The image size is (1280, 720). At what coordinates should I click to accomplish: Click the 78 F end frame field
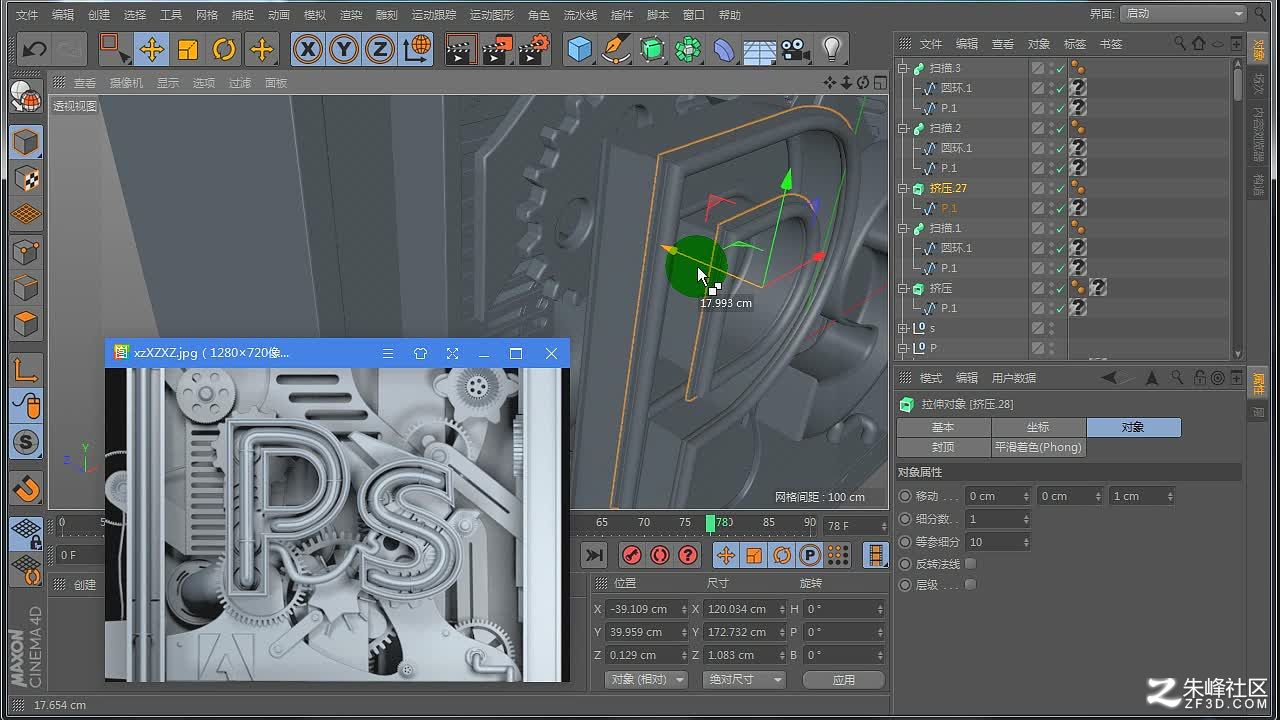(x=856, y=525)
